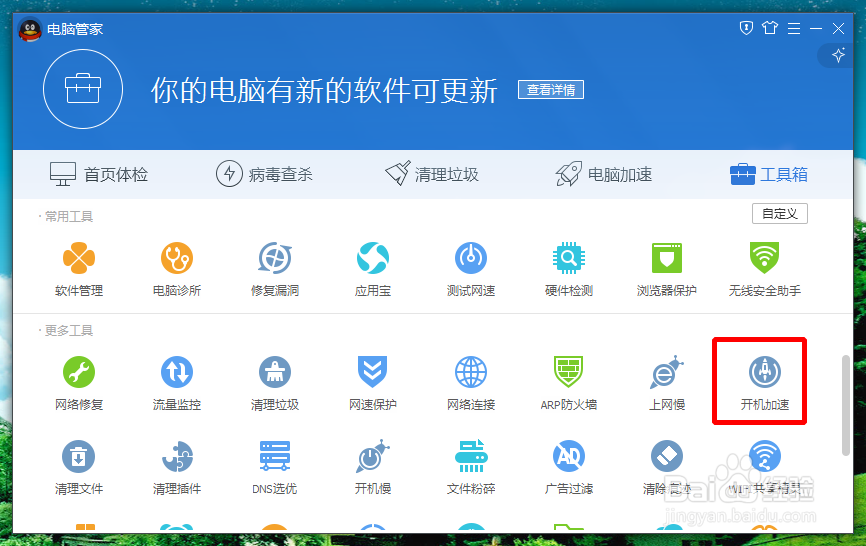Minimize the 电脑管家 window
This screenshot has height=546, width=866.
point(816,28)
